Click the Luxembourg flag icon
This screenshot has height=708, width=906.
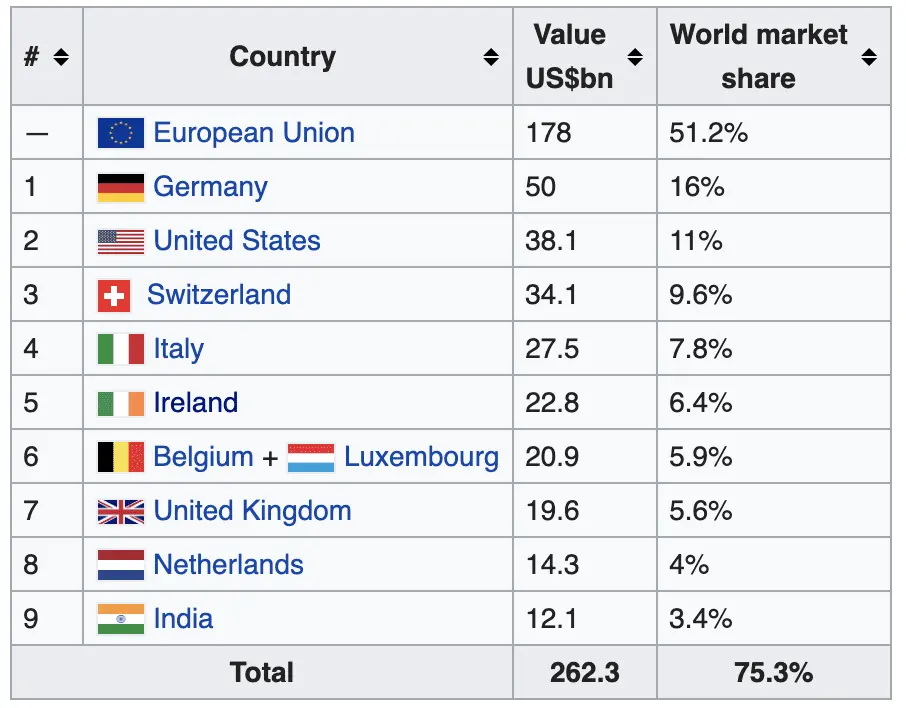311,457
